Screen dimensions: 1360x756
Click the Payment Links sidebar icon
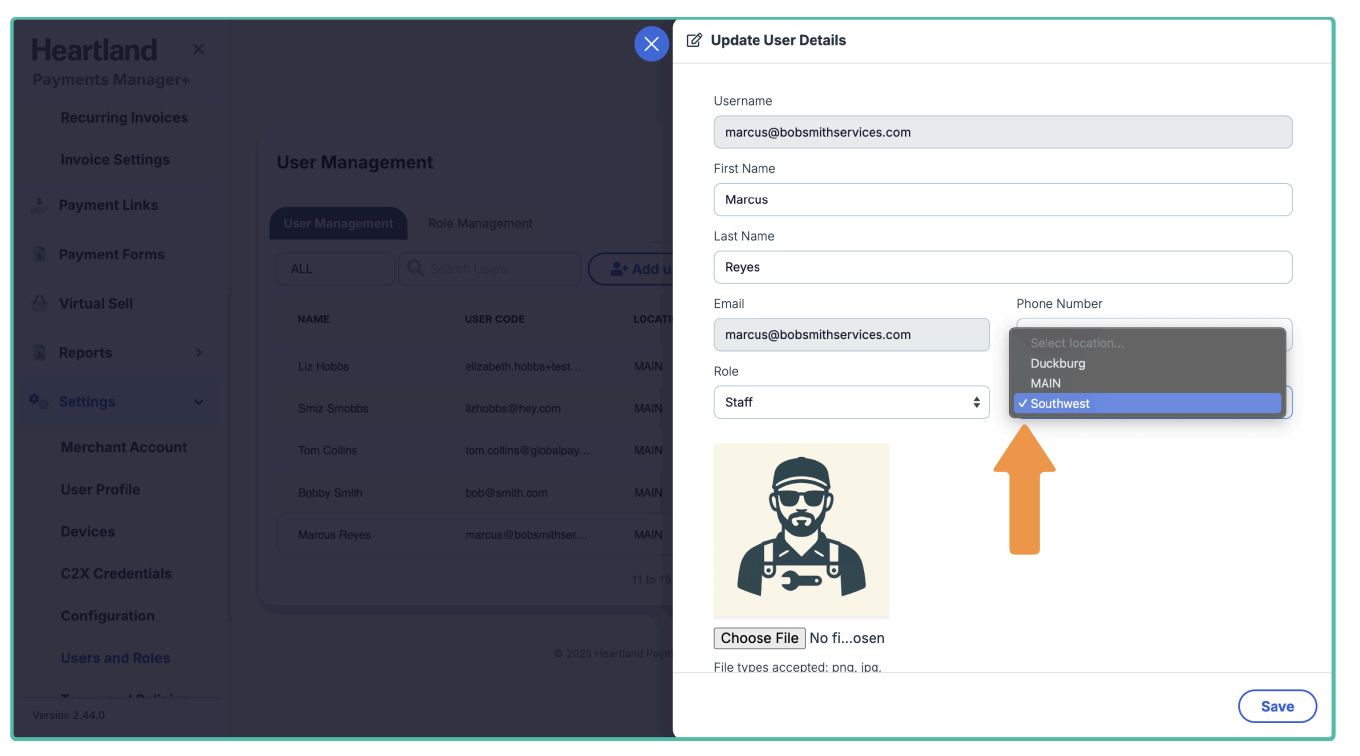pyautogui.click(x=39, y=205)
